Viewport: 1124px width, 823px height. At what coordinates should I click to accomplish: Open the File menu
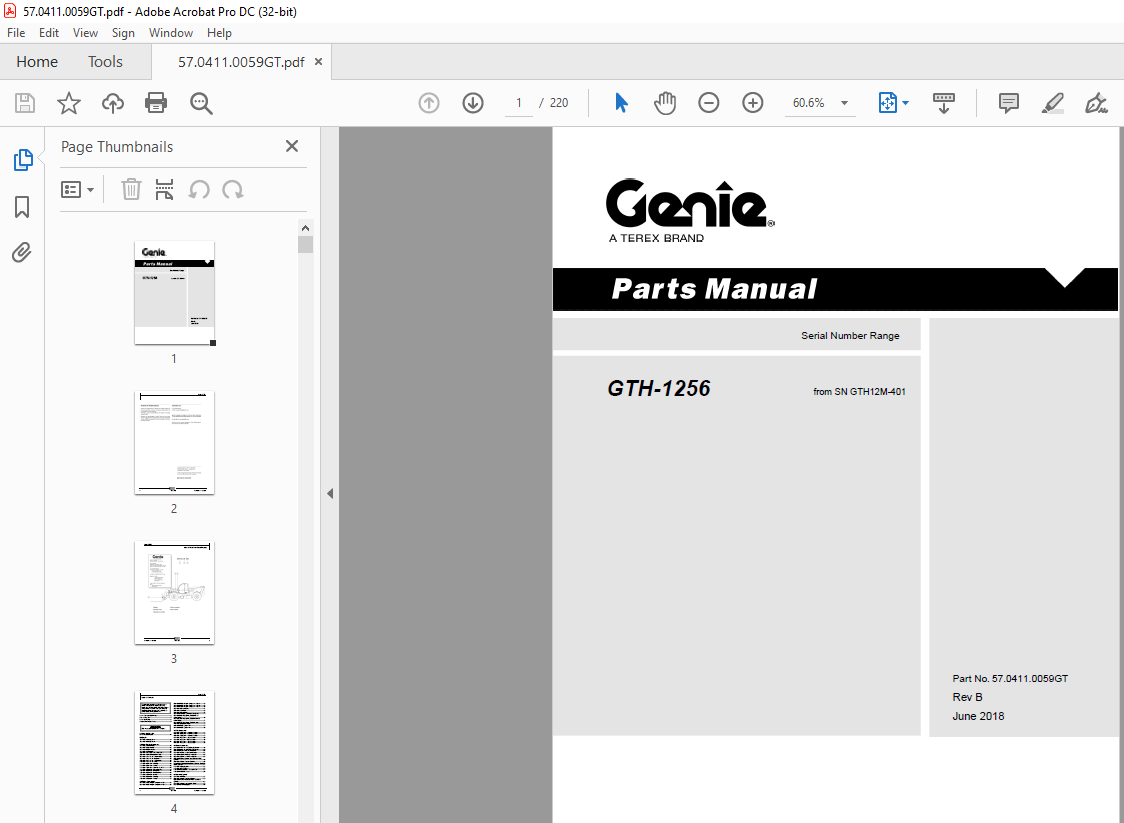[x=16, y=33]
